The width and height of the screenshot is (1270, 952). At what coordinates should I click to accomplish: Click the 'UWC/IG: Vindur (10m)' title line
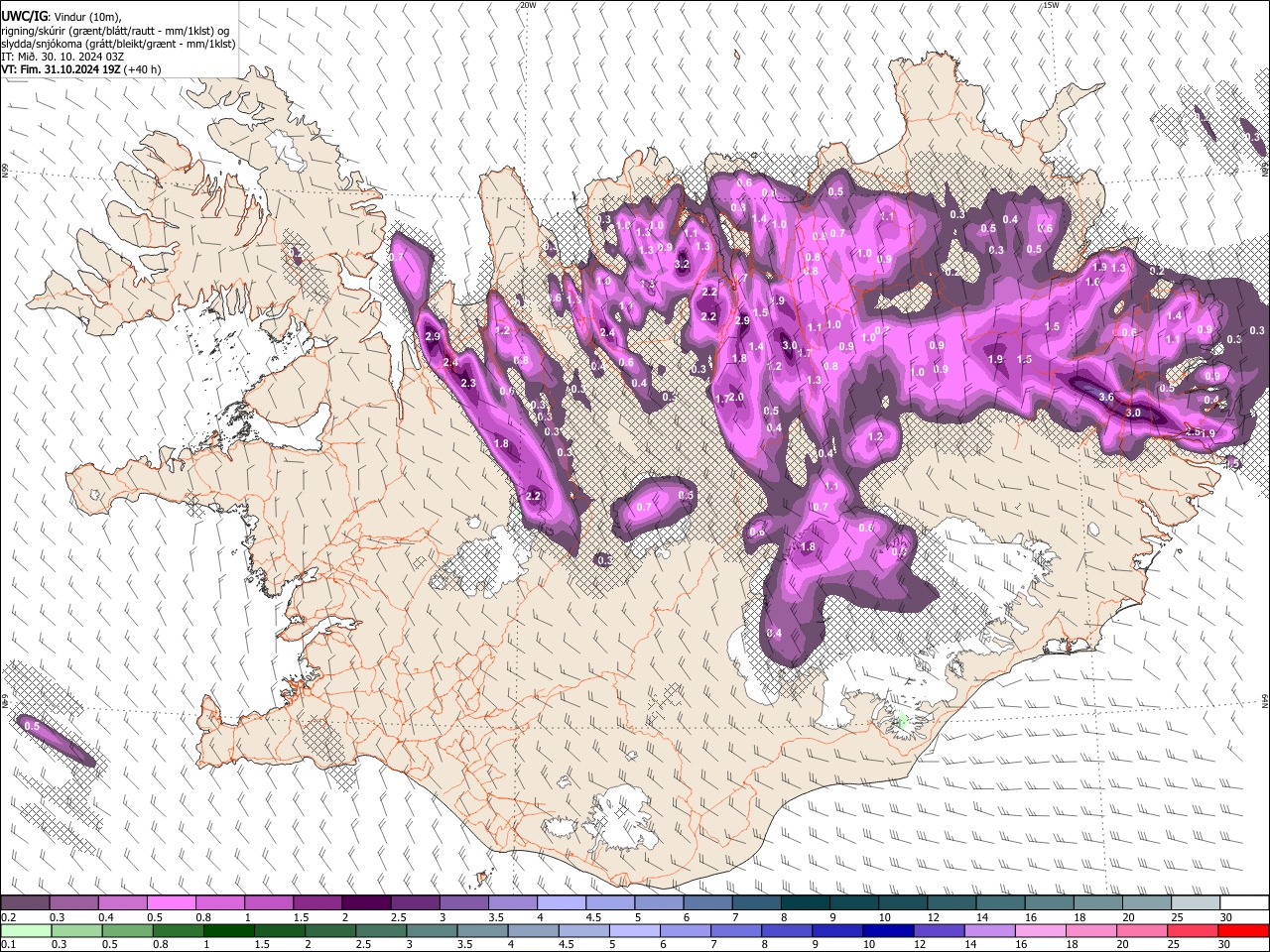point(62,17)
